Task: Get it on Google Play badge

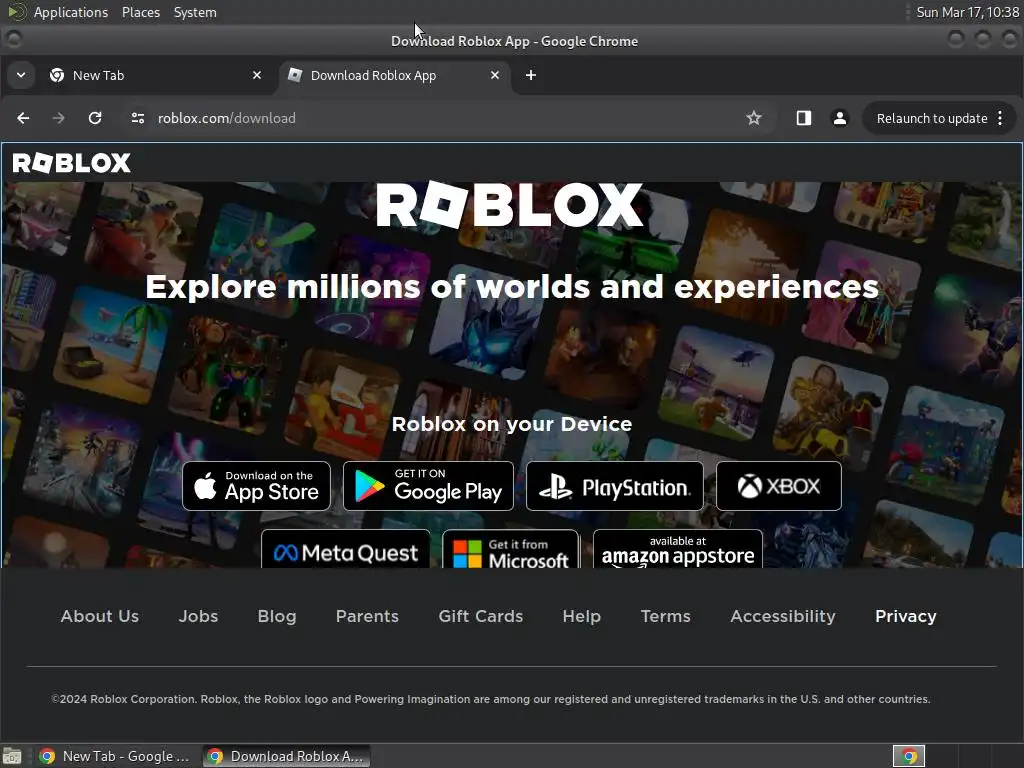Action: [428, 486]
